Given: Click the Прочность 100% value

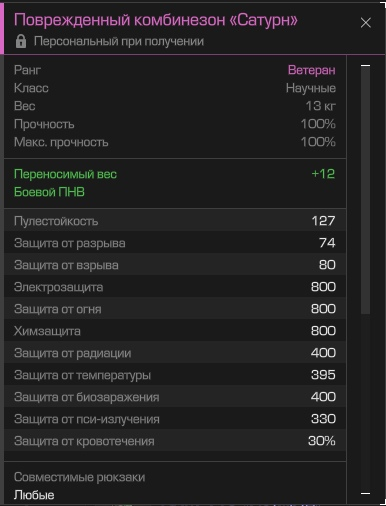Looking at the screenshot, I should [x=318, y=124].
